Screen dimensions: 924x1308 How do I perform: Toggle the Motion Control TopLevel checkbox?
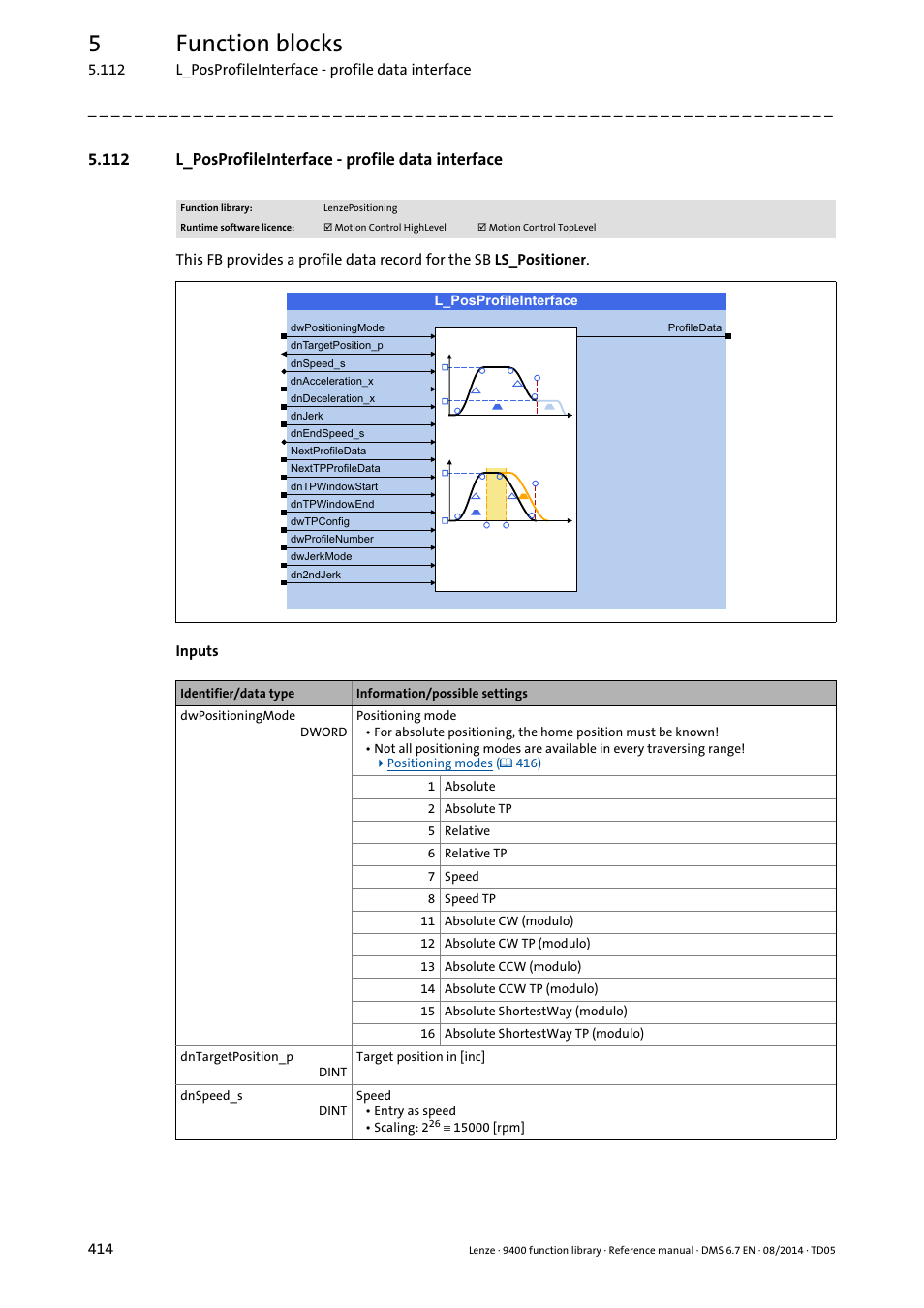[481, 228]
